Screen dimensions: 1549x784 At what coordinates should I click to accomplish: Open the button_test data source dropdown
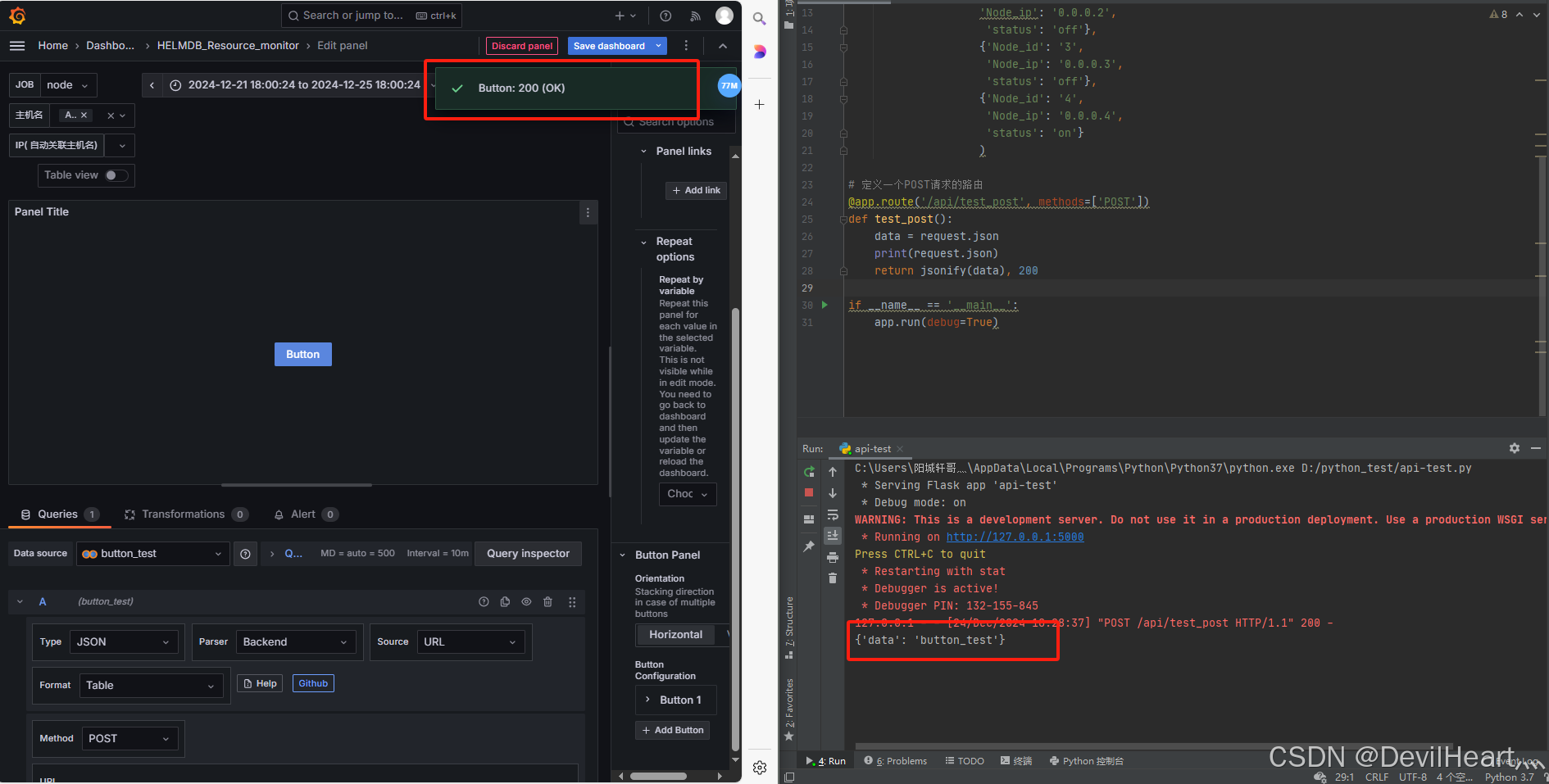tap(153, 554)
